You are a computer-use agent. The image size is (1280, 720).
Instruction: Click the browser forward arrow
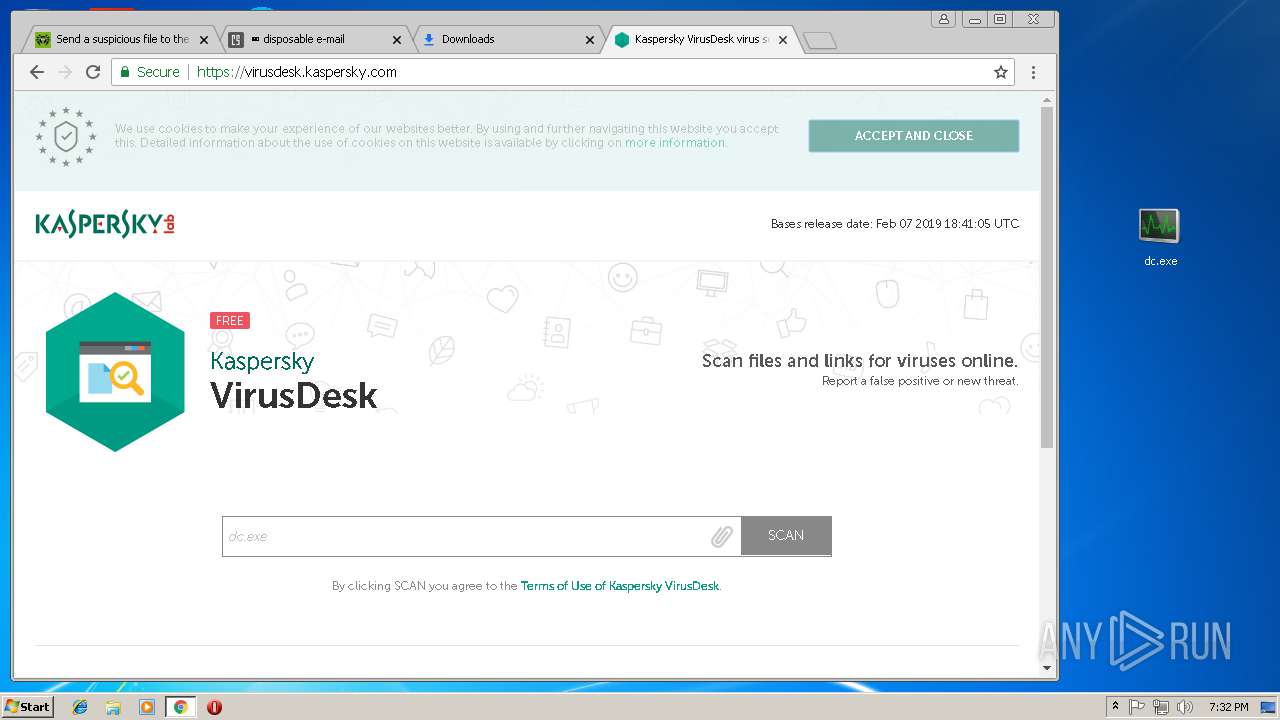pyautogui.click(x=65, y=72)
